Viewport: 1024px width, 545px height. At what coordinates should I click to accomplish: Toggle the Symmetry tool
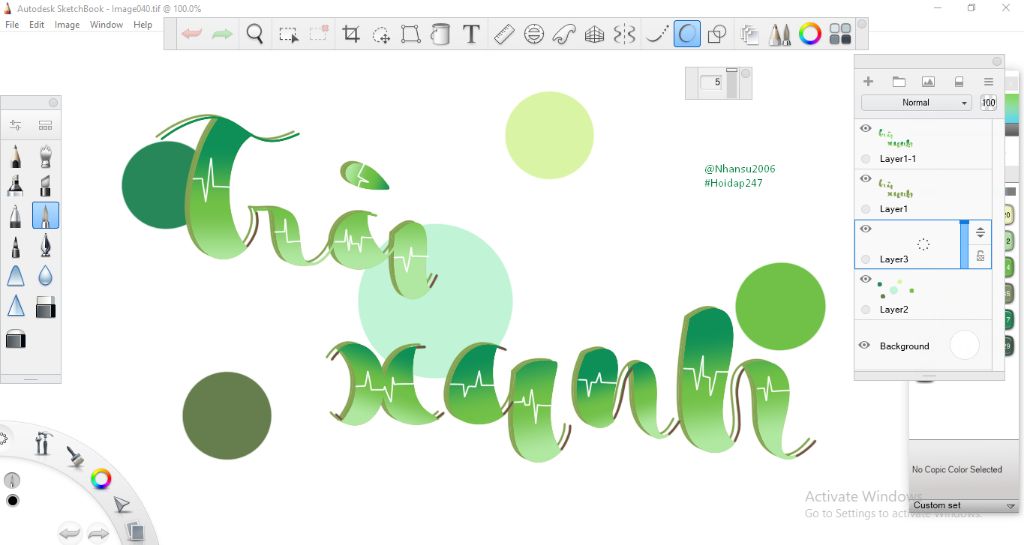pos(624,34)
